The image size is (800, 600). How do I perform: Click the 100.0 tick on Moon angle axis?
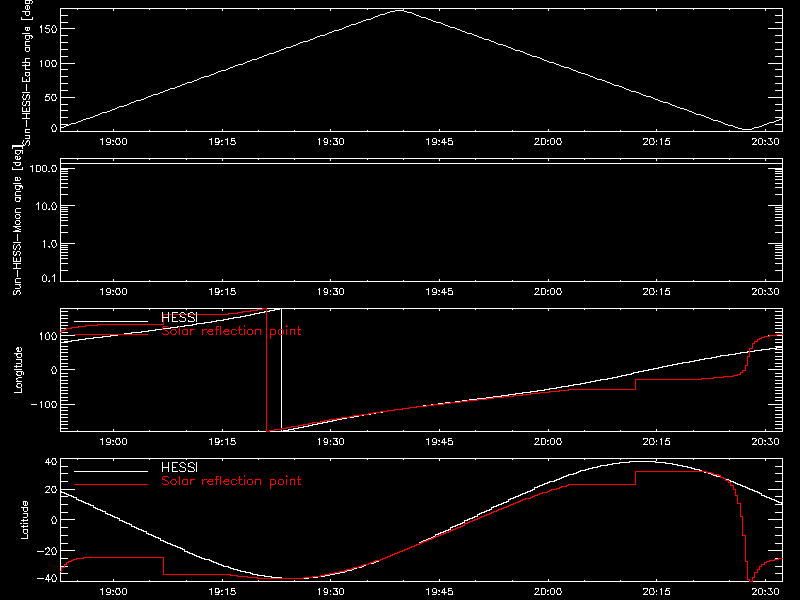click(43, 168)
